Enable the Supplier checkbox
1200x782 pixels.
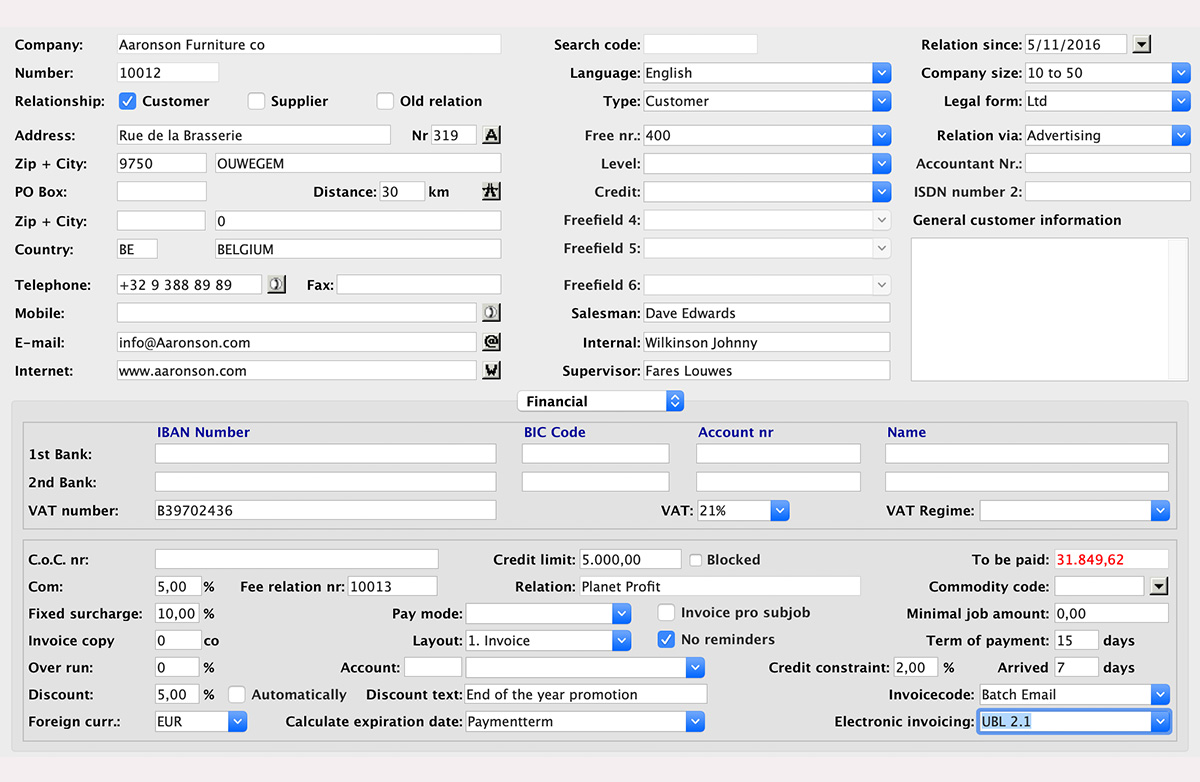[x=256, y=101]
